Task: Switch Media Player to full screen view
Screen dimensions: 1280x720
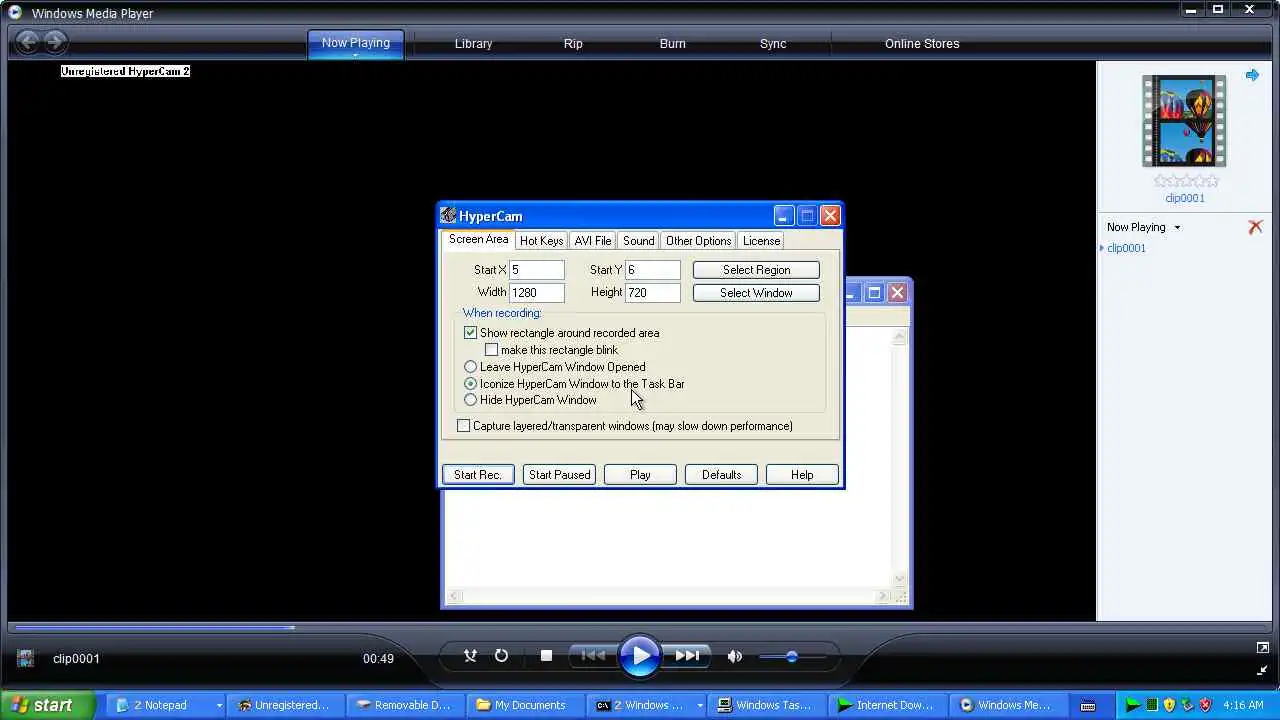Action: (1263, 648)
